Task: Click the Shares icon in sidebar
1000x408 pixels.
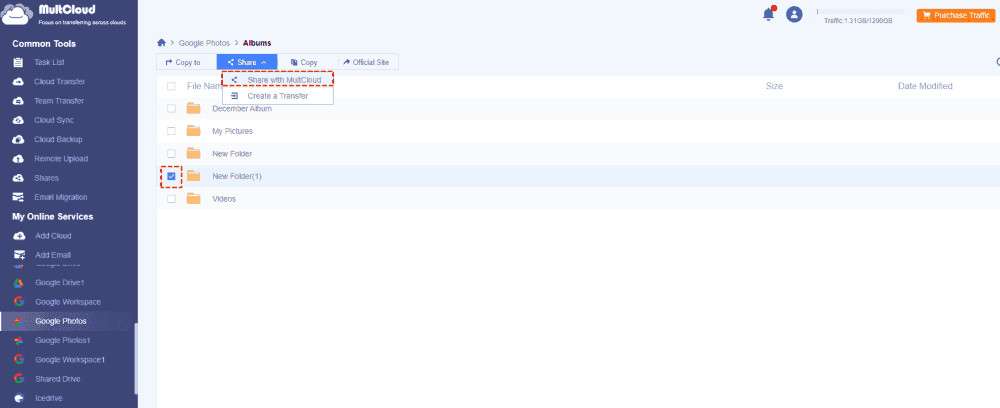Action: [x=18, y=178]
